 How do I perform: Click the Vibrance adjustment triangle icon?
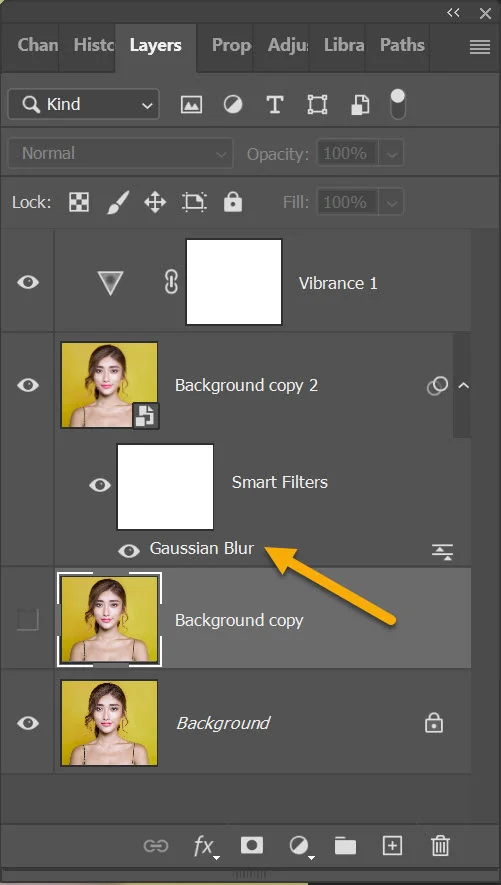110,283
